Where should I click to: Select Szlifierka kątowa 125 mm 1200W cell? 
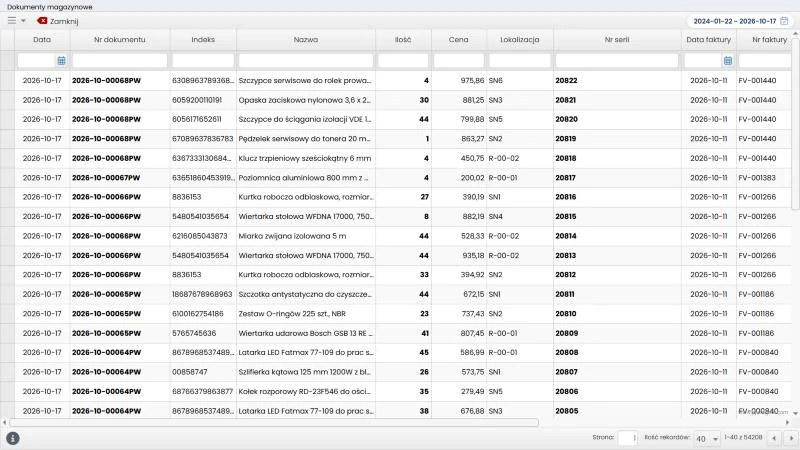[306, 372]
